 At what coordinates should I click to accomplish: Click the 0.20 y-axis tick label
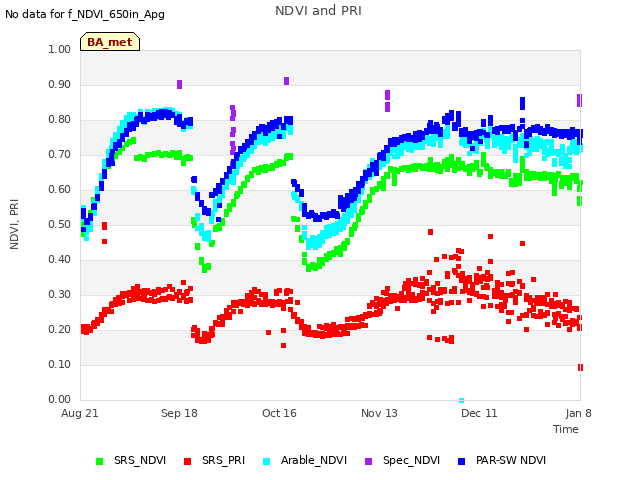point(60,329)
